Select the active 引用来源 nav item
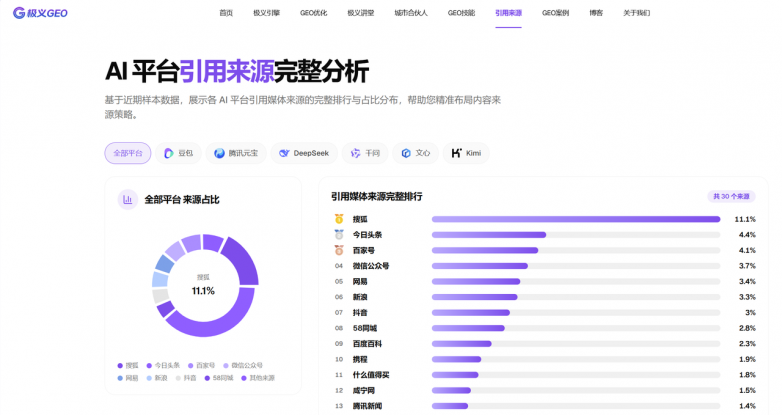The height and width of the screenshot is (415, 782). [508, 13]
